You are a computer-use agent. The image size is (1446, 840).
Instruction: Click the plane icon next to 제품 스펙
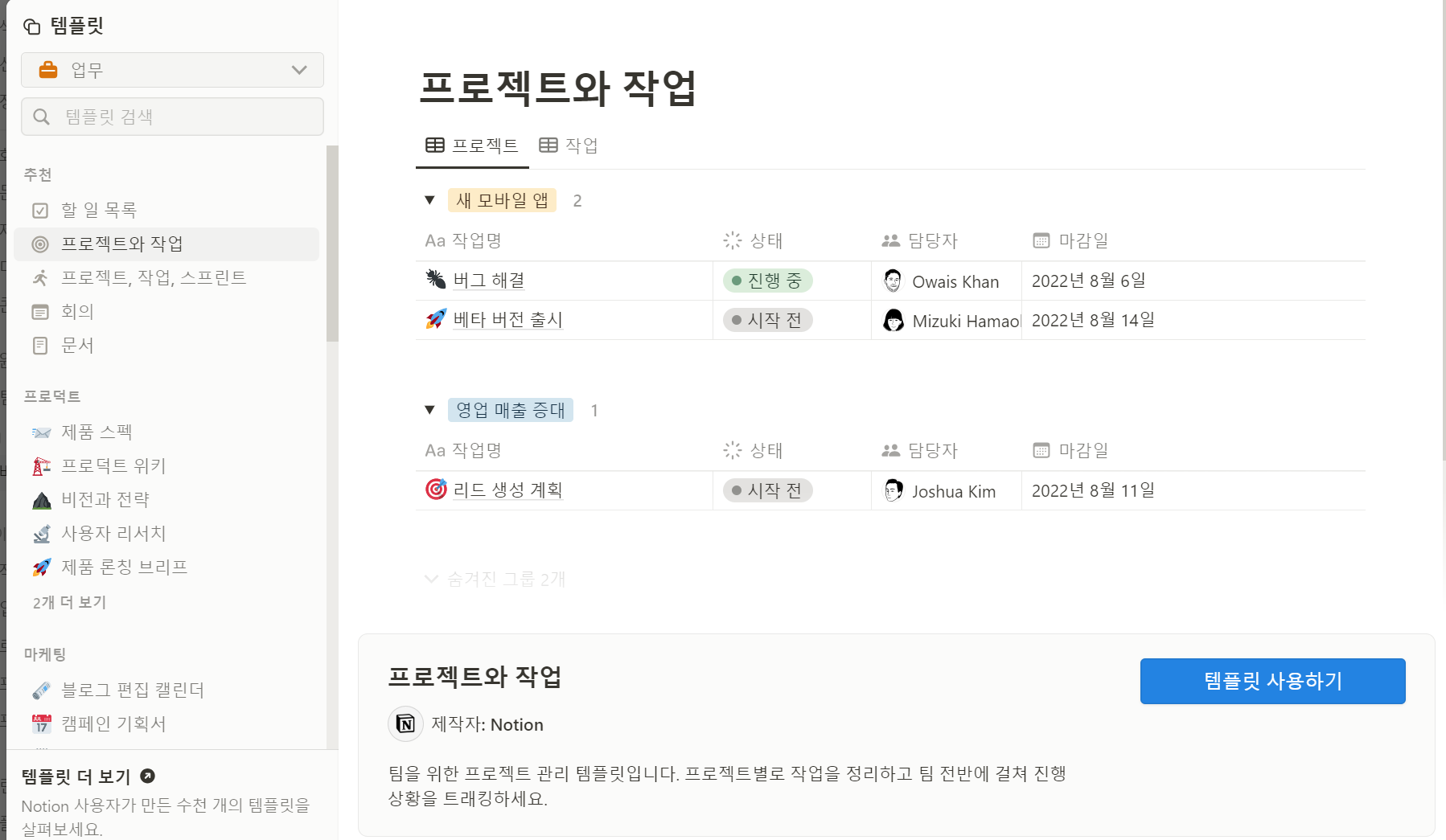42,432
